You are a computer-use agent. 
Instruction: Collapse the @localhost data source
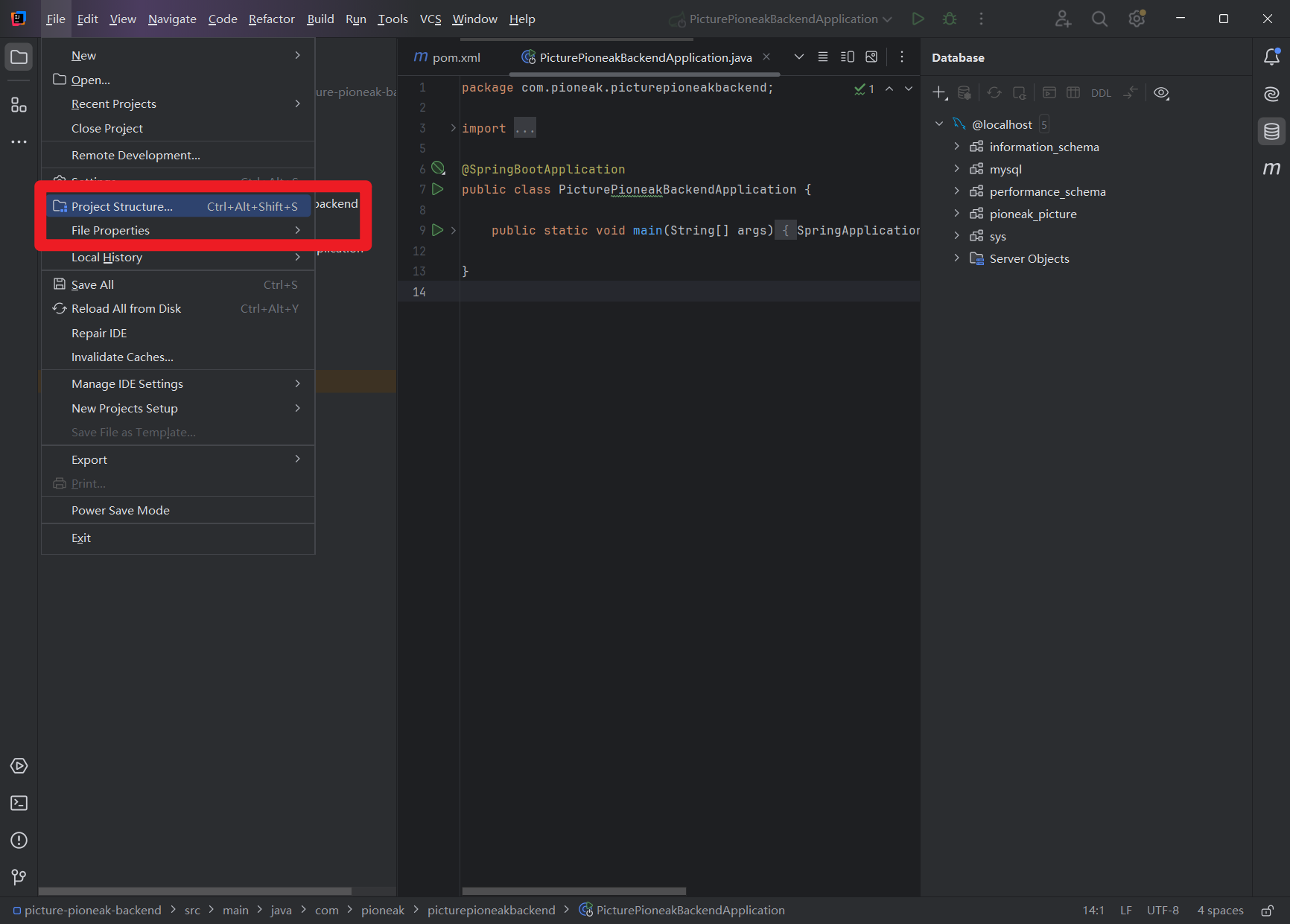pyautogui.click(x=938, y=124)
